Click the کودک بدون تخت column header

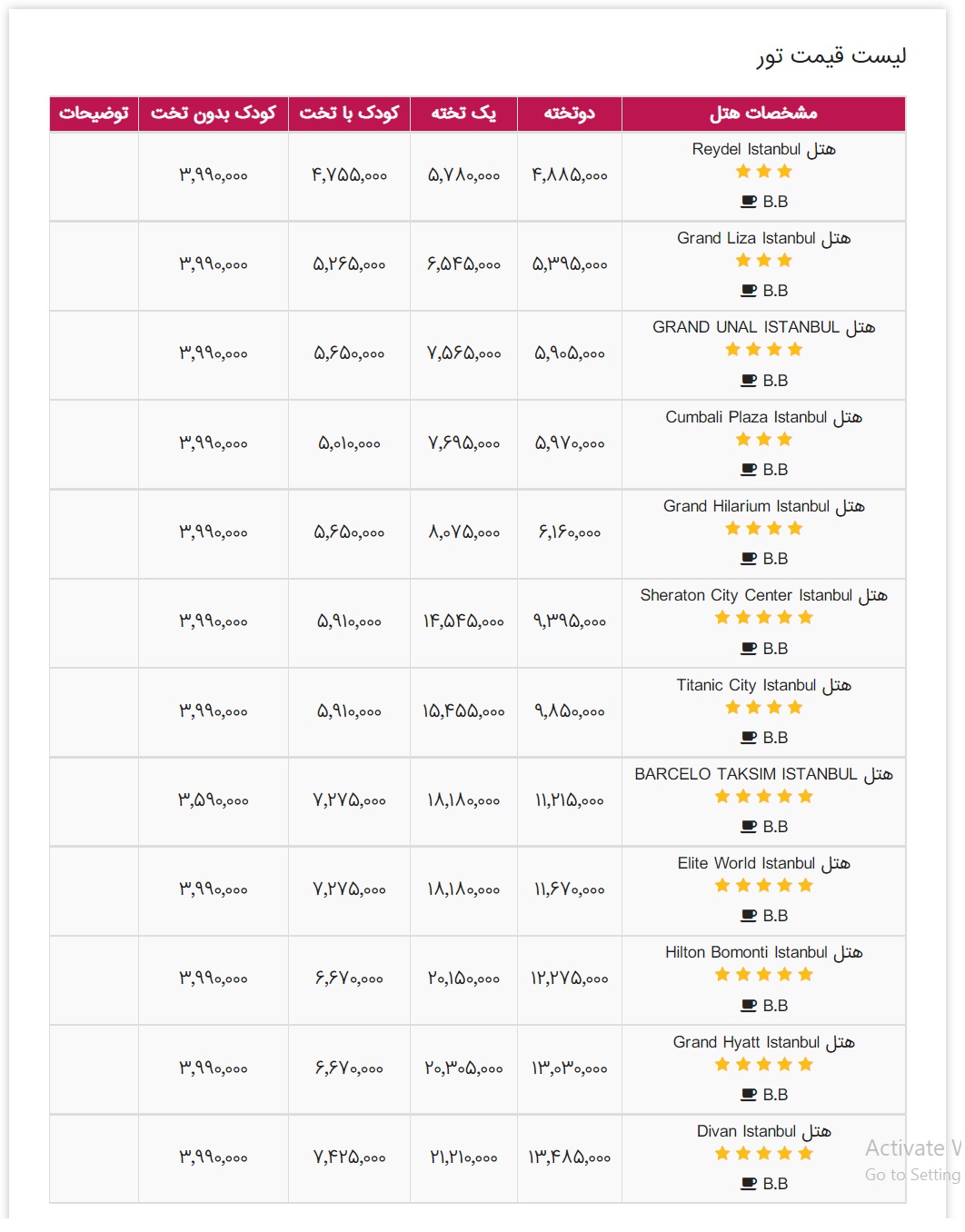click(x=214, y=114)
